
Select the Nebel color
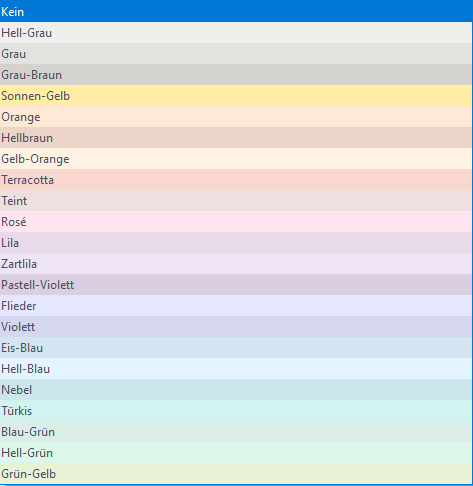tap(236, 390)
